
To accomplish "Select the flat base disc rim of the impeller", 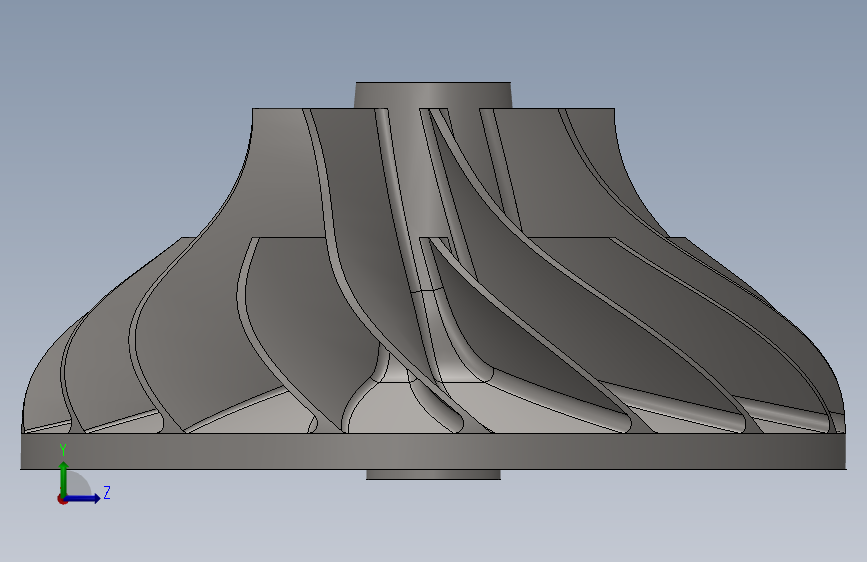I will [x=433, y=451].
